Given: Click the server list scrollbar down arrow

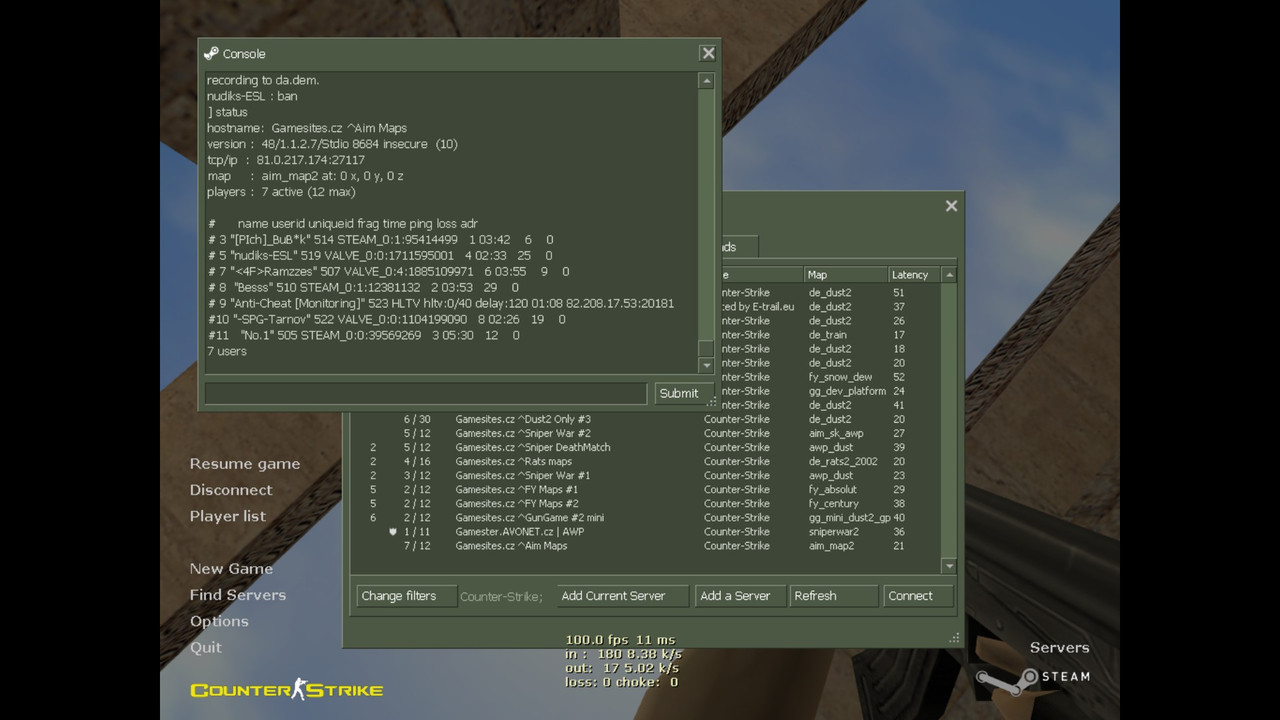Looking at the screenshot, I should click(949, 566).
